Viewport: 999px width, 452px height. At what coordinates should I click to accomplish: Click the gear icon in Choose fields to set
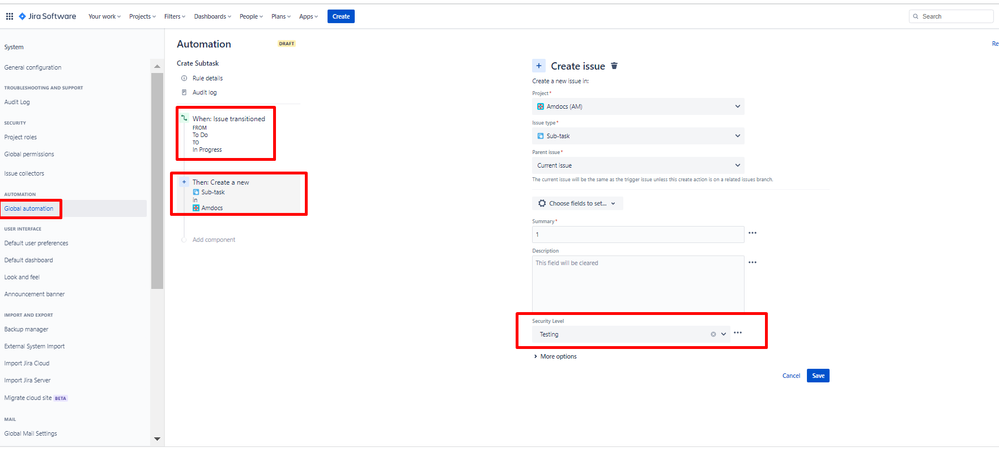click(542, 203)
